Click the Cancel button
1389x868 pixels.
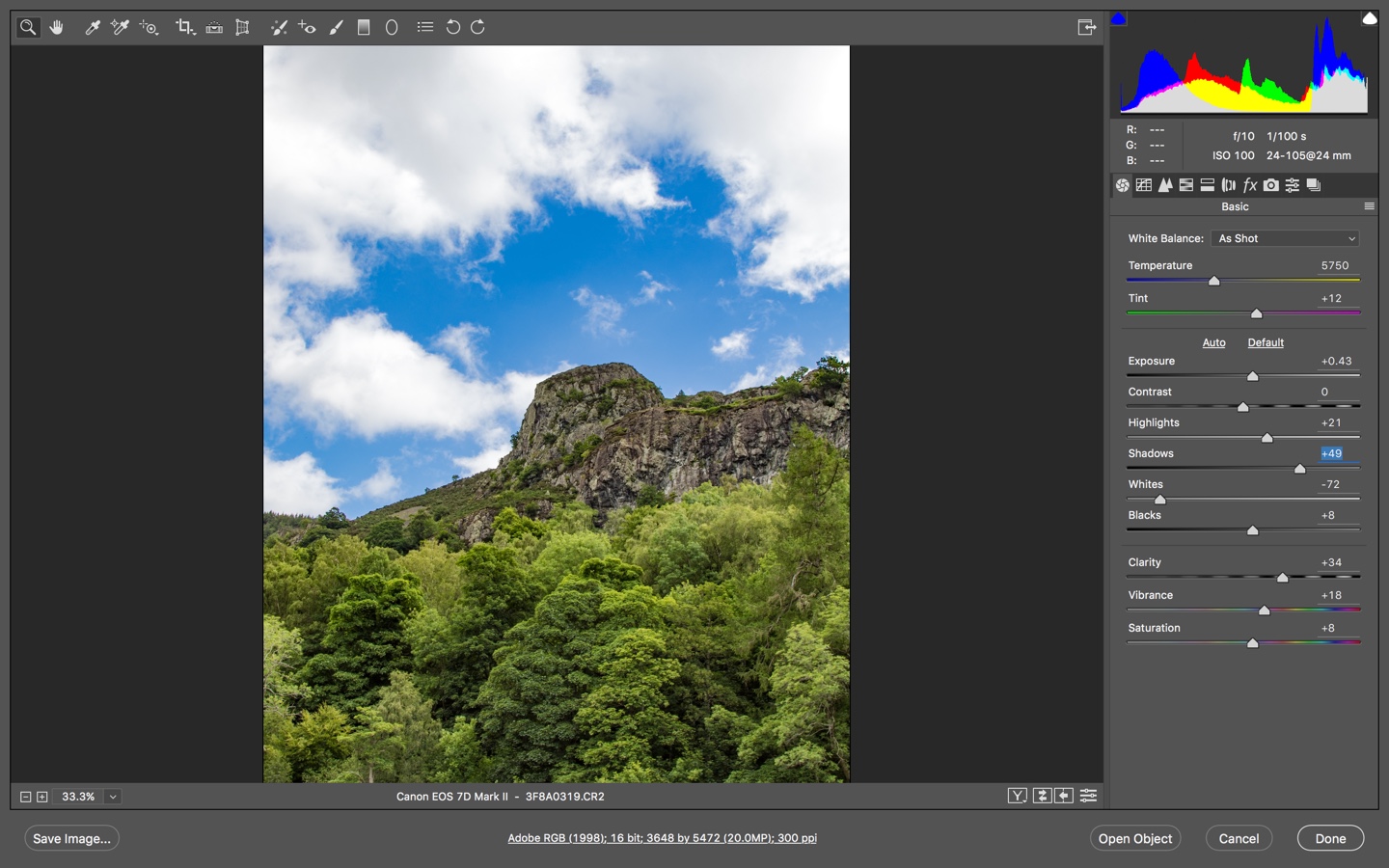(x=1239, y=838)
